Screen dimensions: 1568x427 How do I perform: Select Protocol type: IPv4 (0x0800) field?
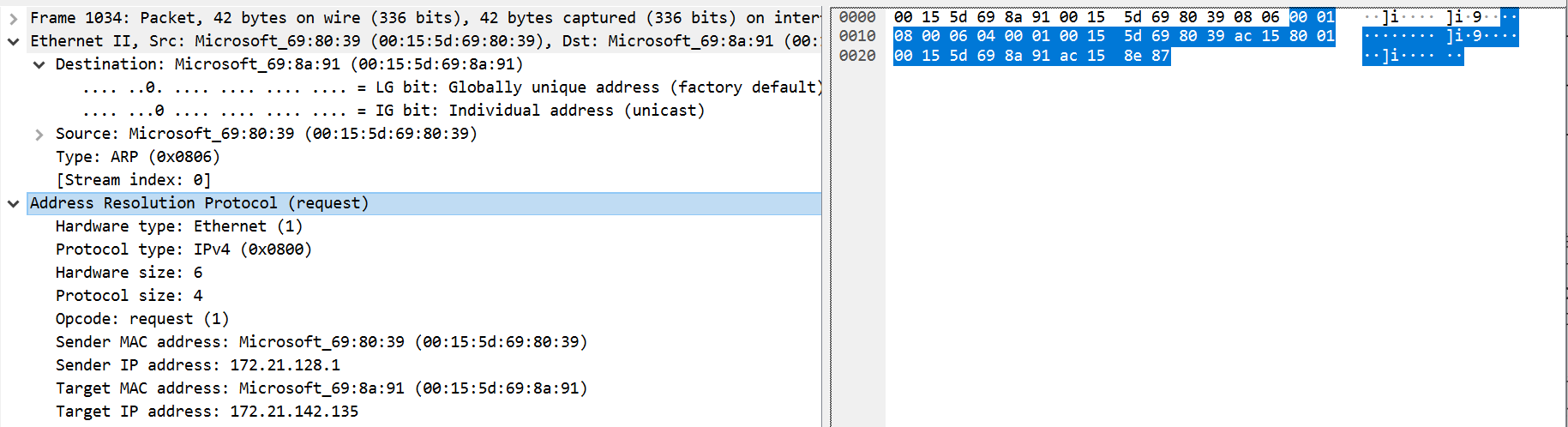tap(183, 250)
